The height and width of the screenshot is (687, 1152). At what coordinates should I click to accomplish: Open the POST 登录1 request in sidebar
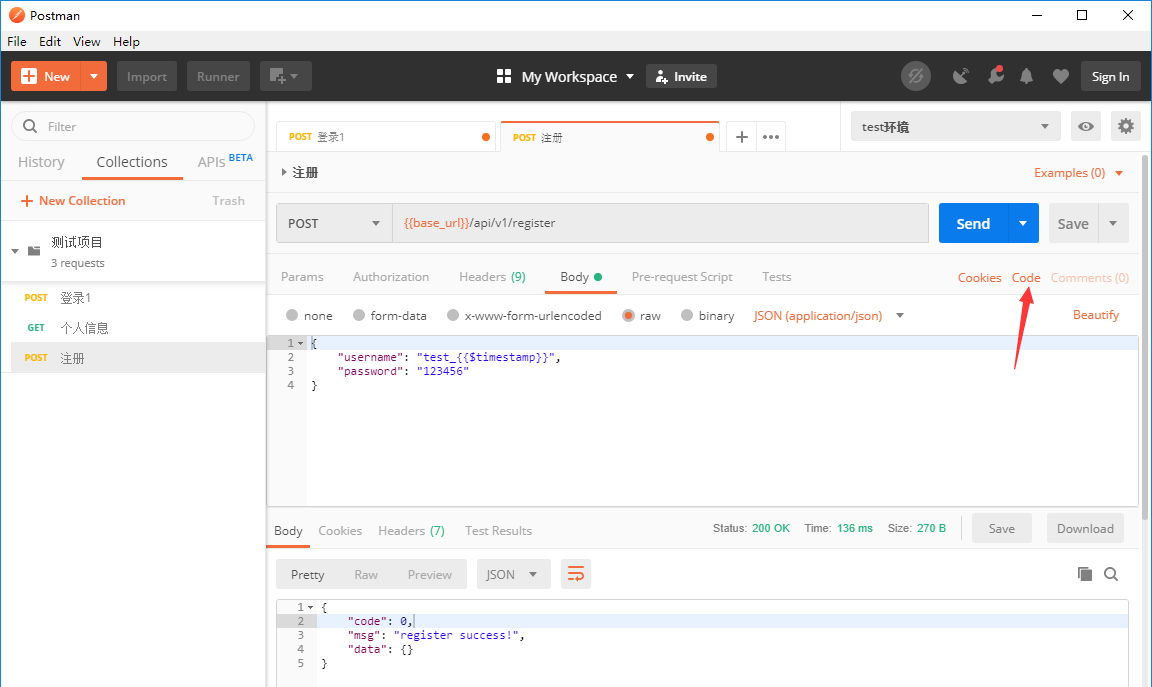coord(132,298)
